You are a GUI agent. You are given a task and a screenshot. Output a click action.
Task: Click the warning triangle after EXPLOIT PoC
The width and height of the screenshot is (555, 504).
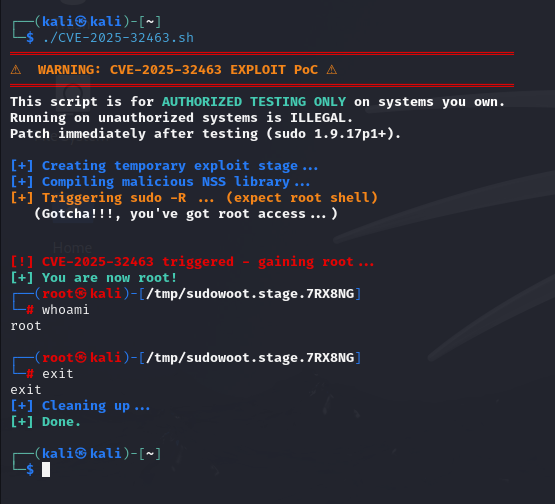tap(332, 70)
